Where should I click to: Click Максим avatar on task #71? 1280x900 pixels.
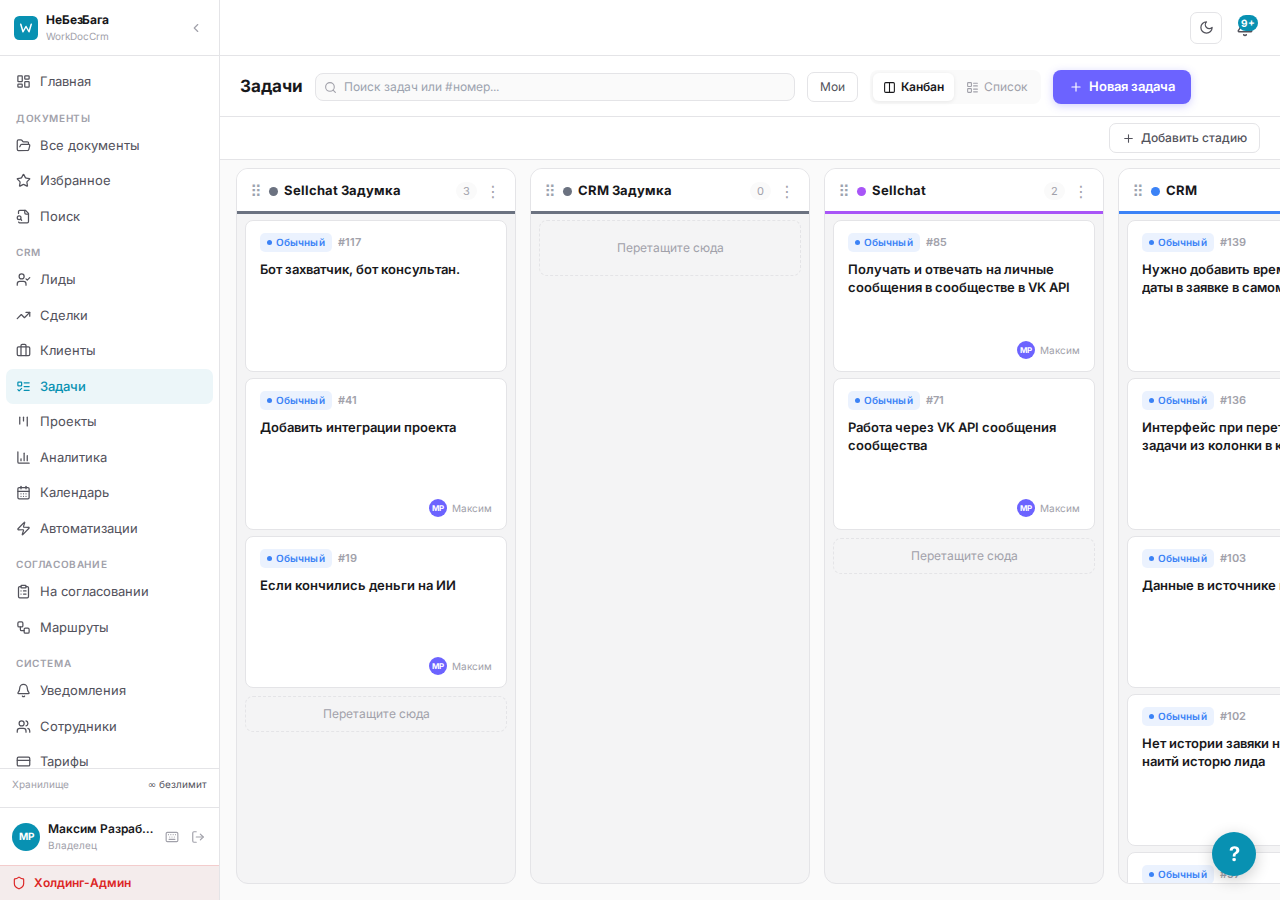coord(1026,508)
